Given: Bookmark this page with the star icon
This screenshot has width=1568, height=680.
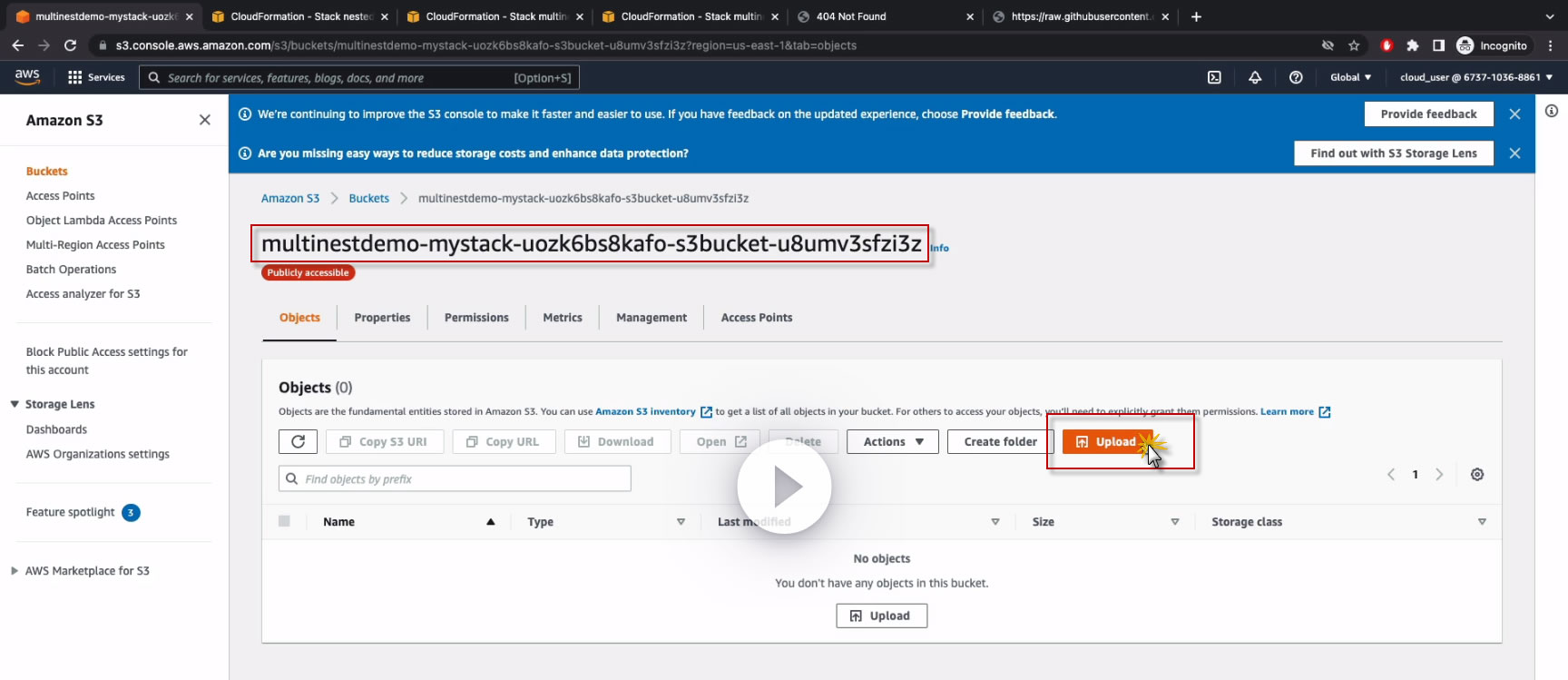Looking at the screenshot, I should coord(1354,45).
